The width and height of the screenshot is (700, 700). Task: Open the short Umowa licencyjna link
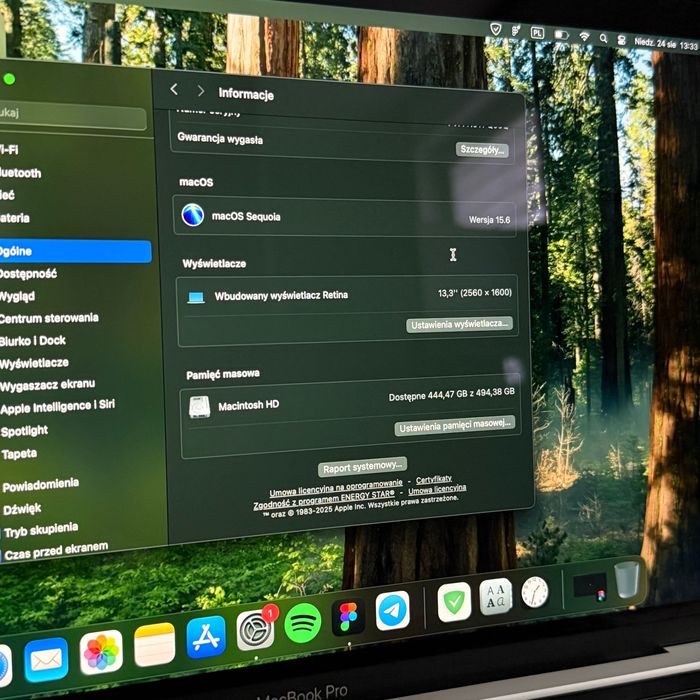437,489
